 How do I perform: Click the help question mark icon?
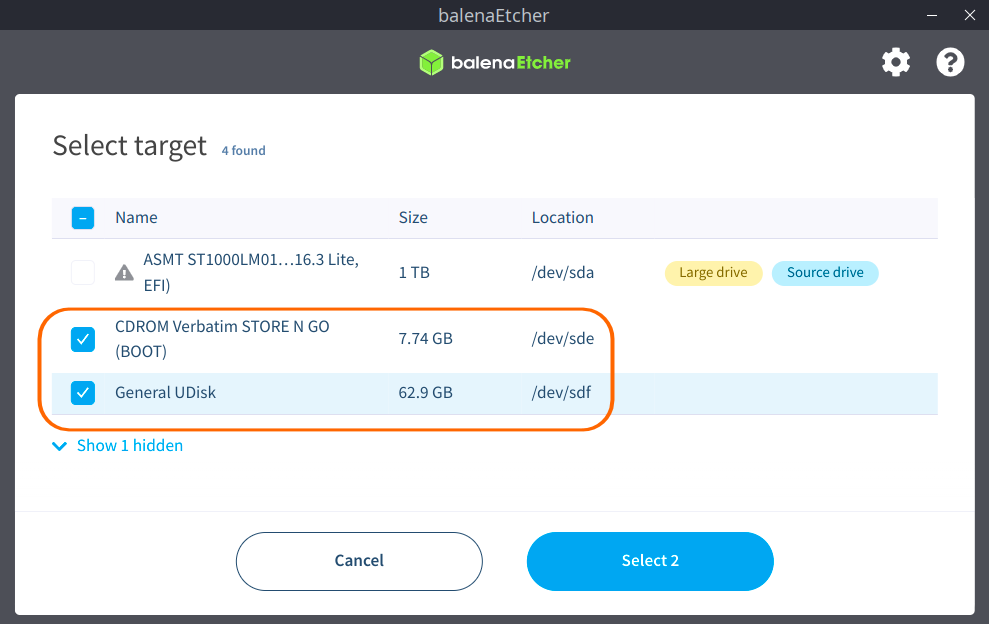click(x=950, y=63)
